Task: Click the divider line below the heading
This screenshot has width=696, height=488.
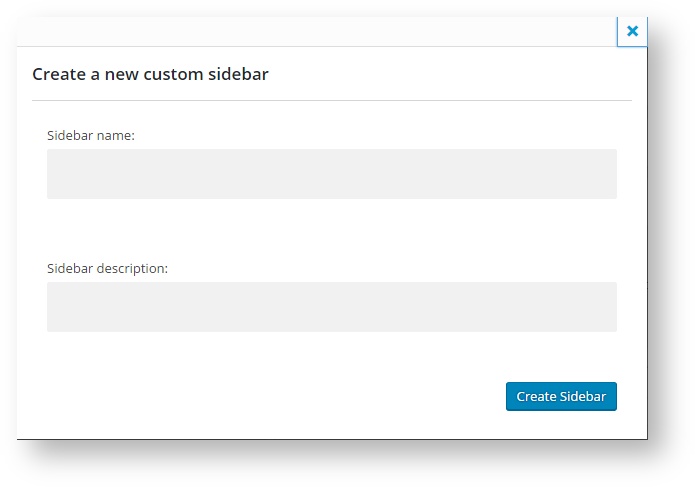Action: click(x=331, y=101)
